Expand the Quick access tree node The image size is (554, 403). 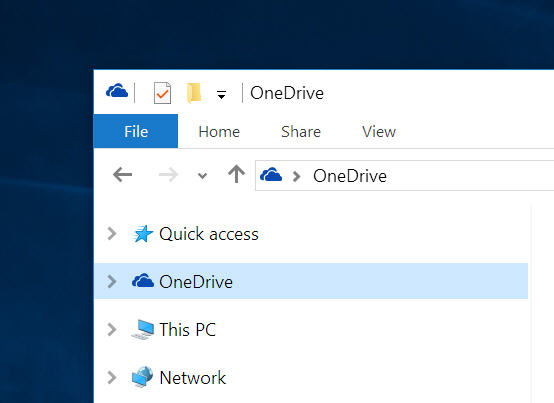(112, 233)
